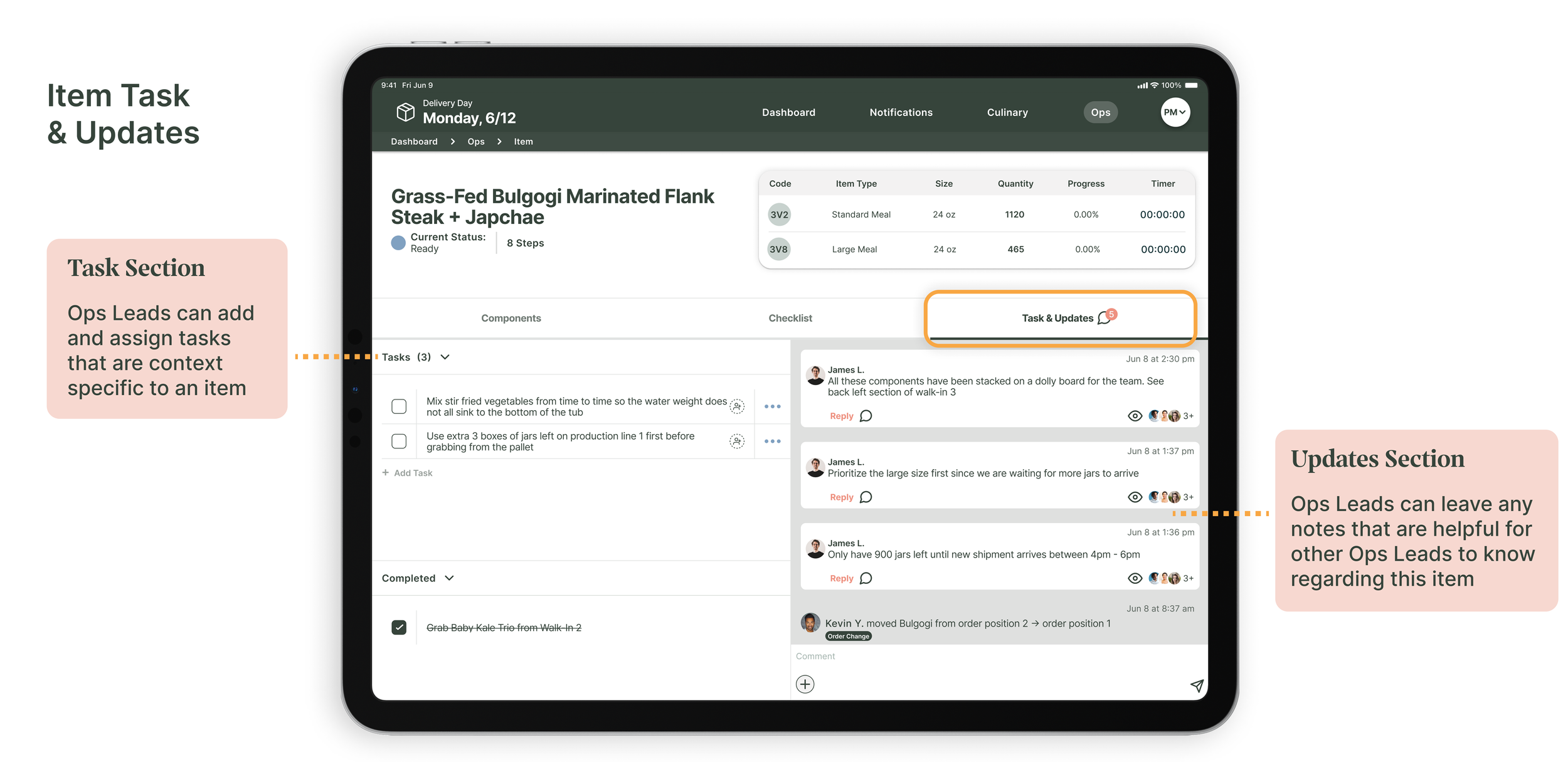The height and width of the screenshot is (762, 1568).
Task: Click the 3V2 code badge
Action: pos(779,214)
